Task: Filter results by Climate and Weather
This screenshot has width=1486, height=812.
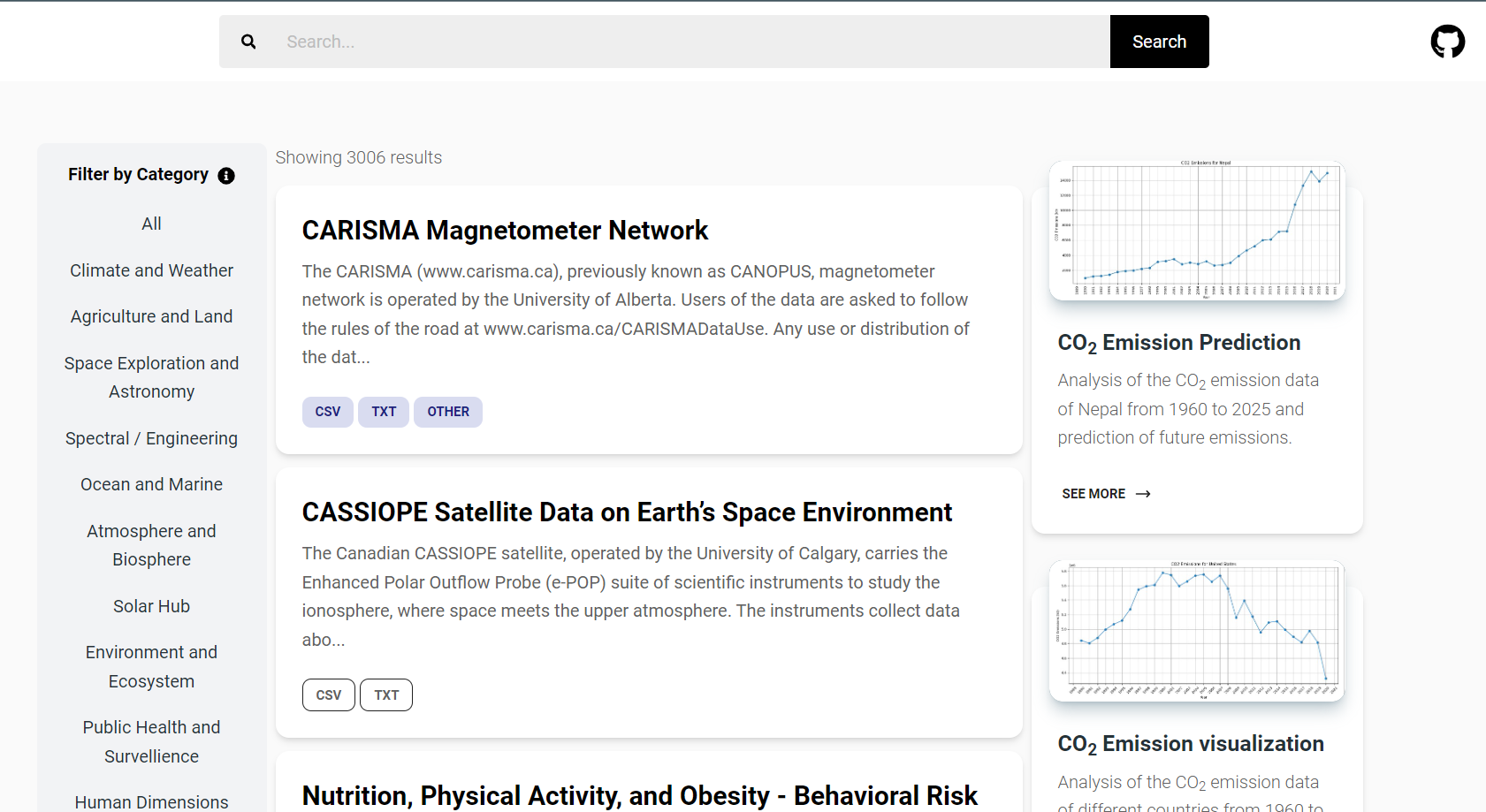Action: click(x=151, y=270)
